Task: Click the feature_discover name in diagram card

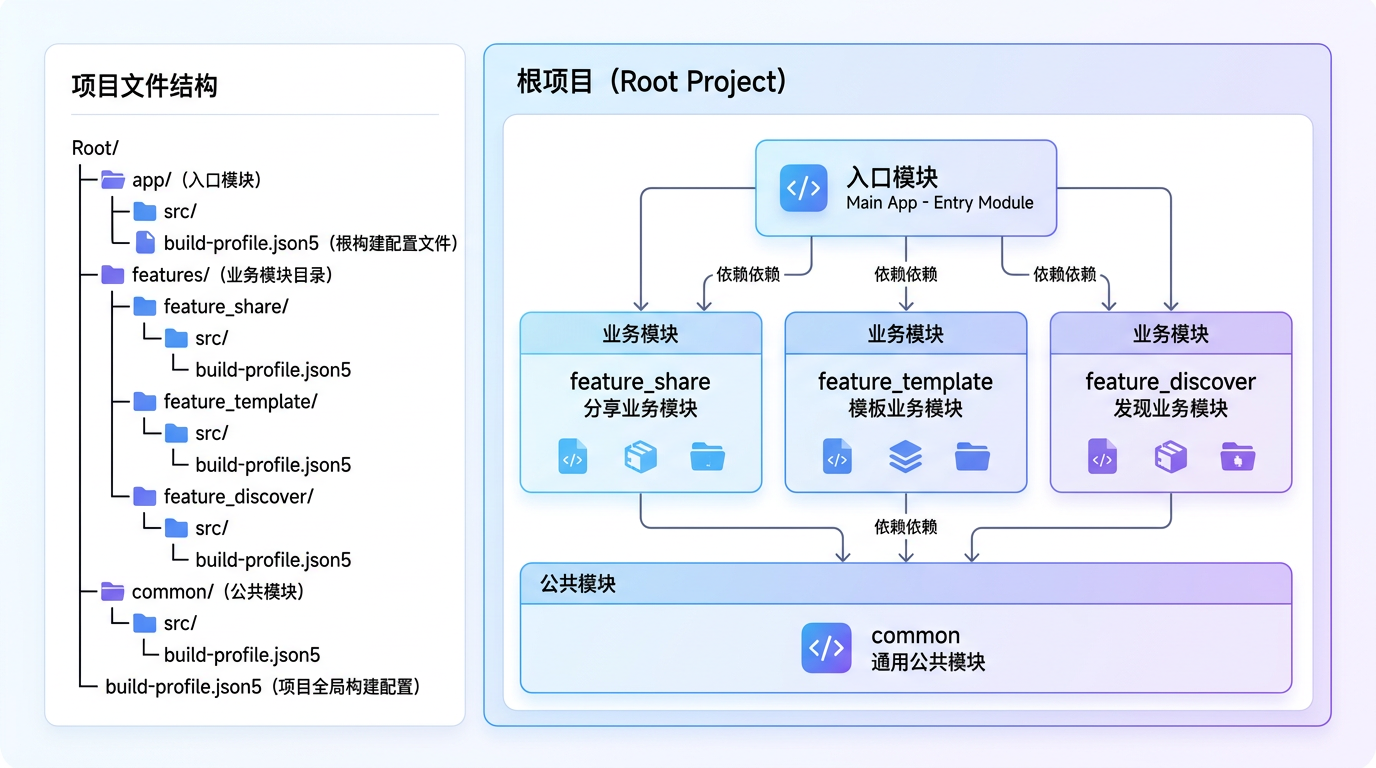Action: [x=1171, y=382]
